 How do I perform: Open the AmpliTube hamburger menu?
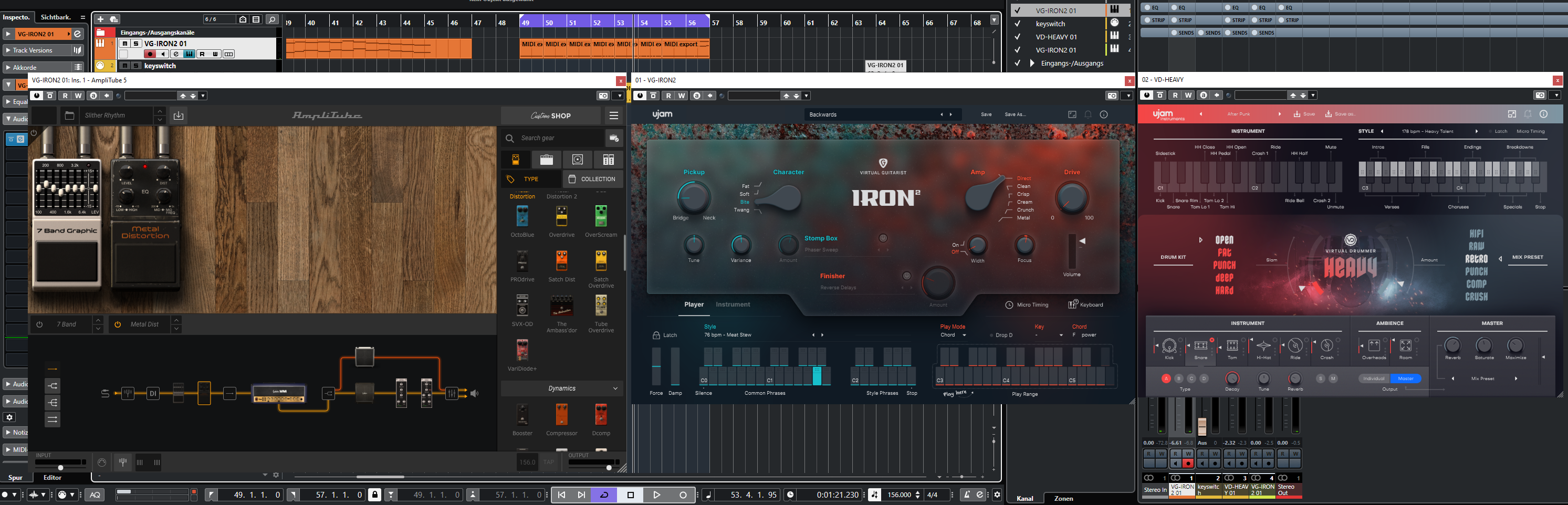(x=613, y=115)
